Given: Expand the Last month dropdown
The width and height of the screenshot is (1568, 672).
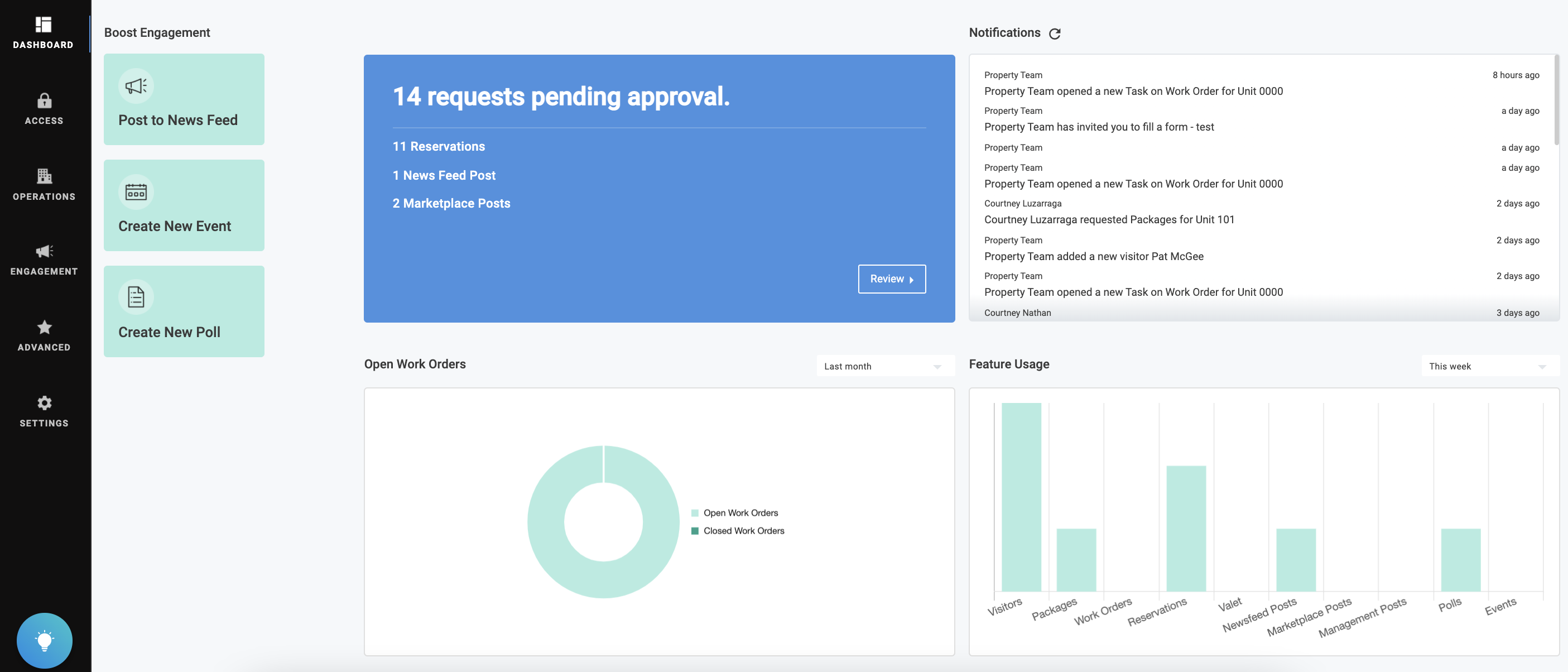Looking at the screenshot, I should [x=884, y=367].
